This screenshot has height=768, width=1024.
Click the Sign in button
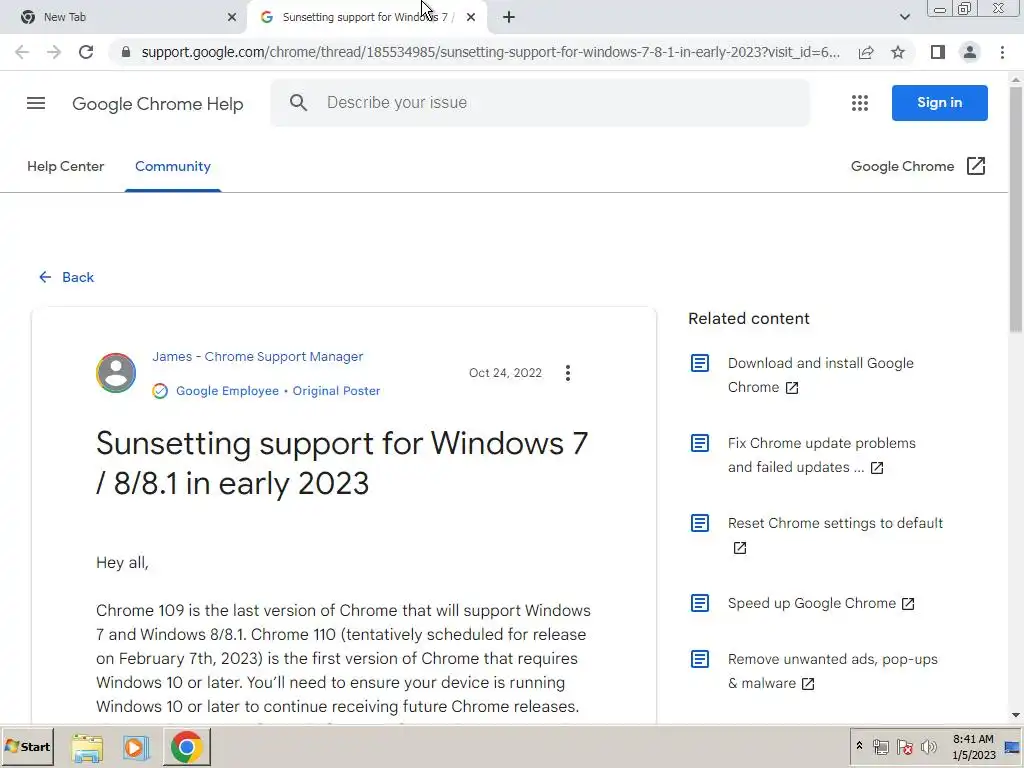click(939, 103)
